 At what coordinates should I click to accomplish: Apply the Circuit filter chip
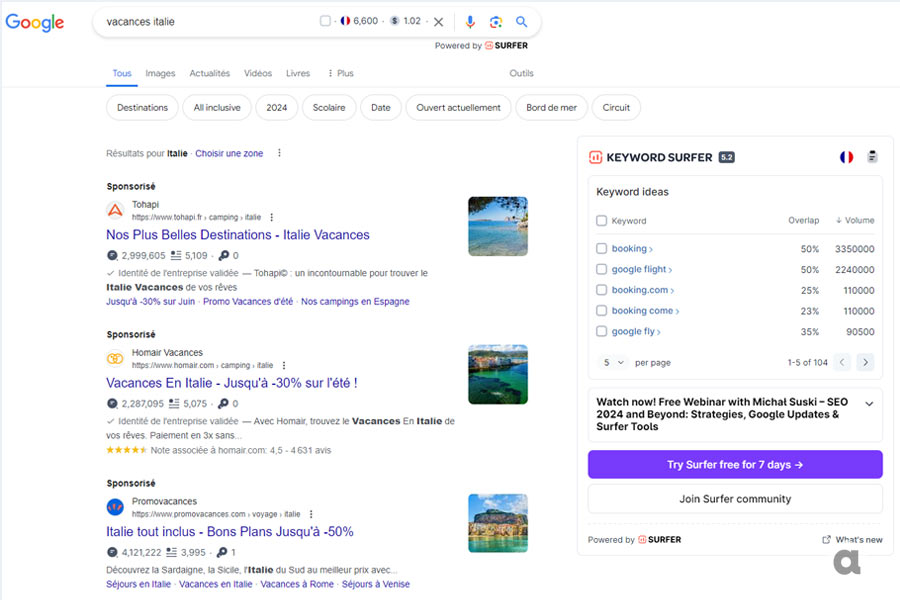(616, 107)
